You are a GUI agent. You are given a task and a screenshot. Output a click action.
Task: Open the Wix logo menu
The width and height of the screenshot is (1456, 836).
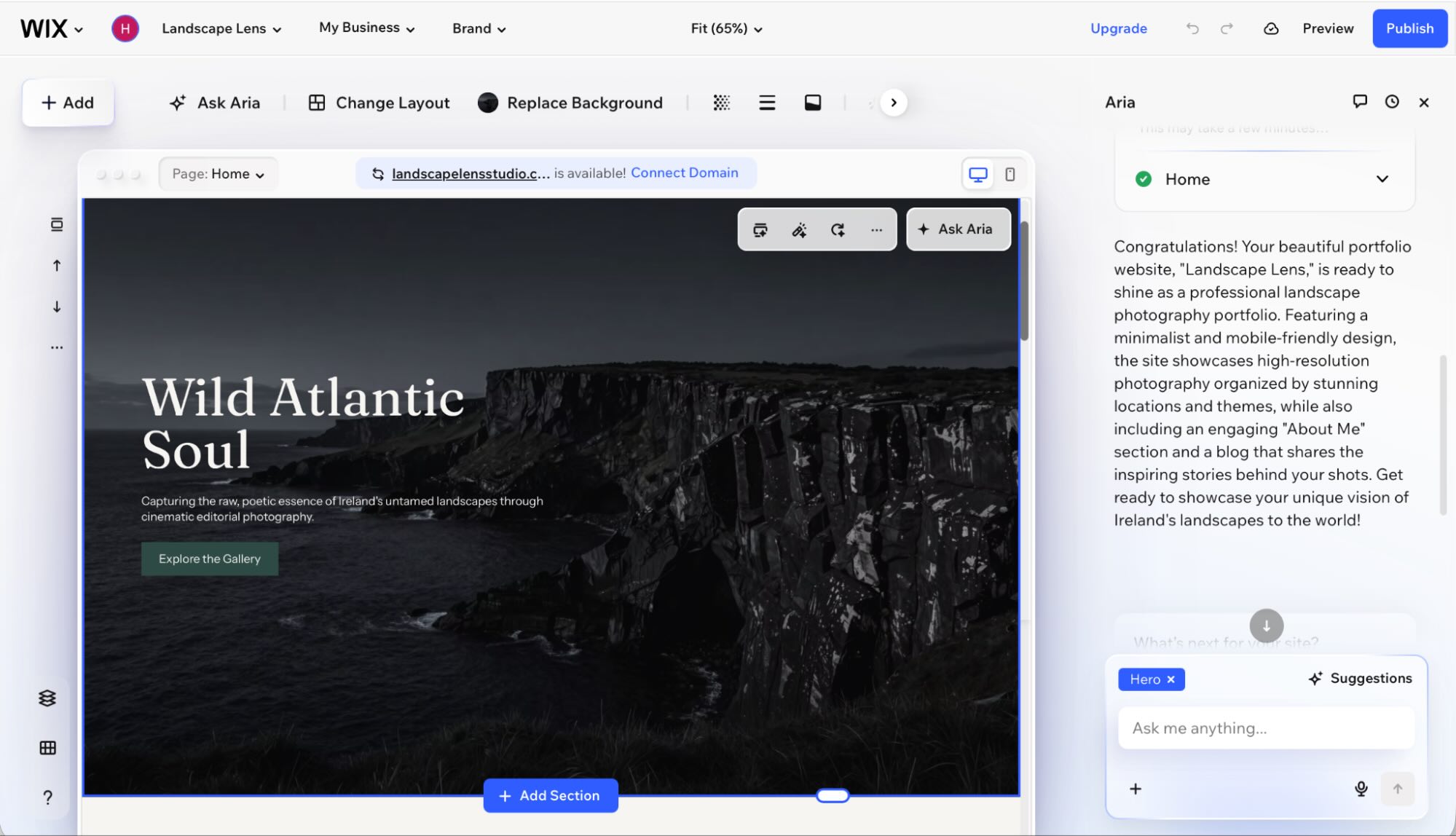pos(51,28)
